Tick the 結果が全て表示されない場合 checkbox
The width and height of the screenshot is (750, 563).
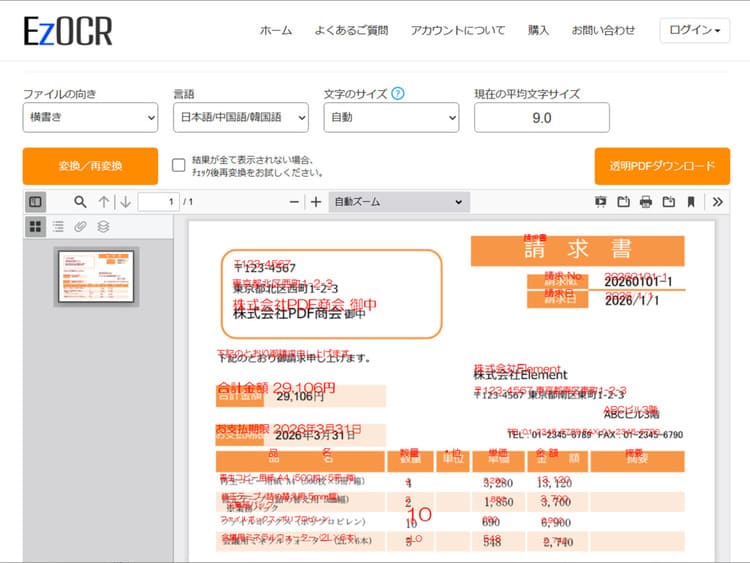click(178, 165)
